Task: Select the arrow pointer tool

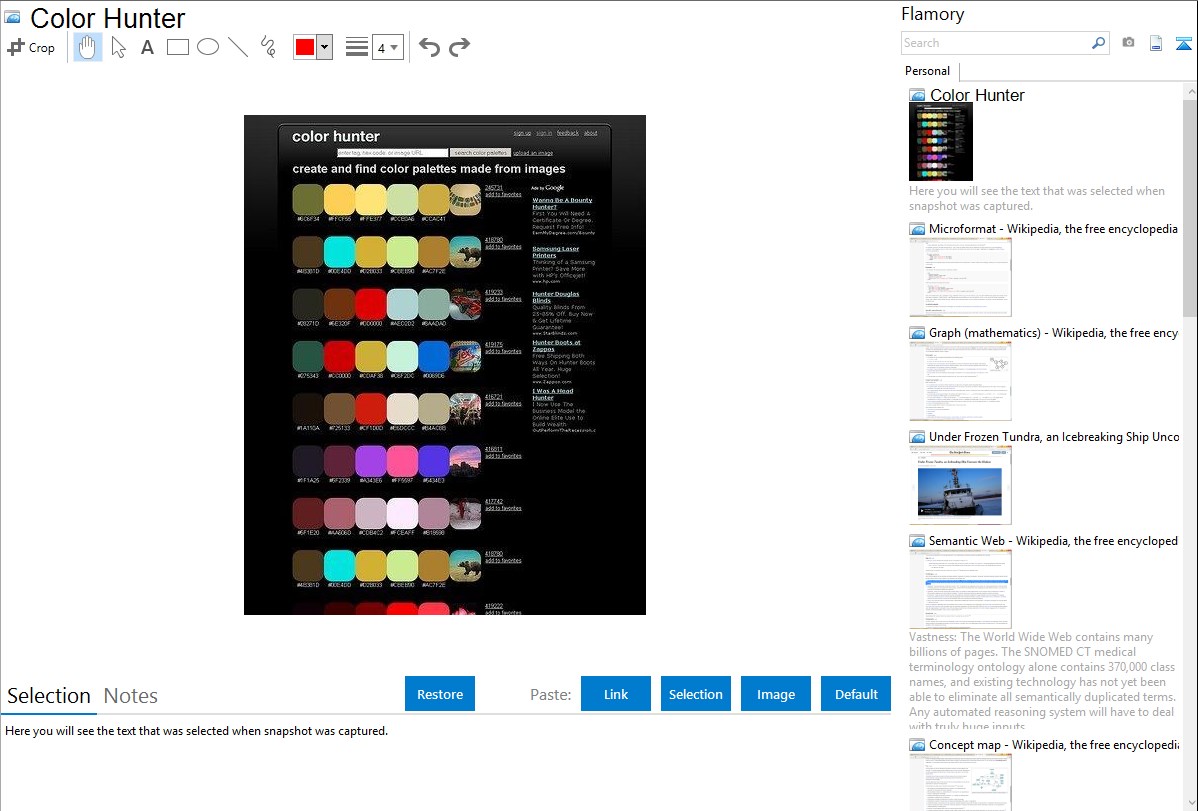Action: point(118,47)
